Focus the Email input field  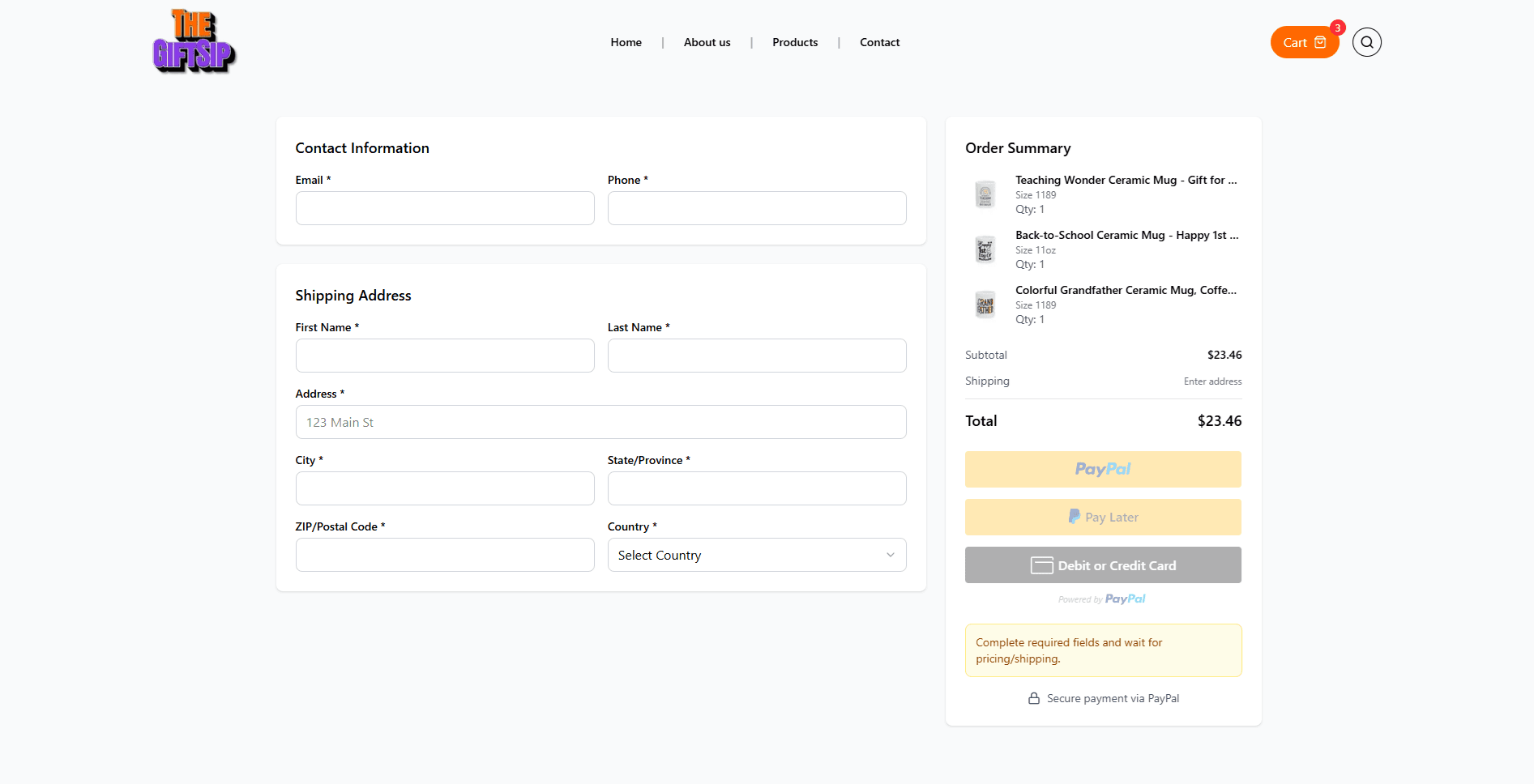pos(444,208)
